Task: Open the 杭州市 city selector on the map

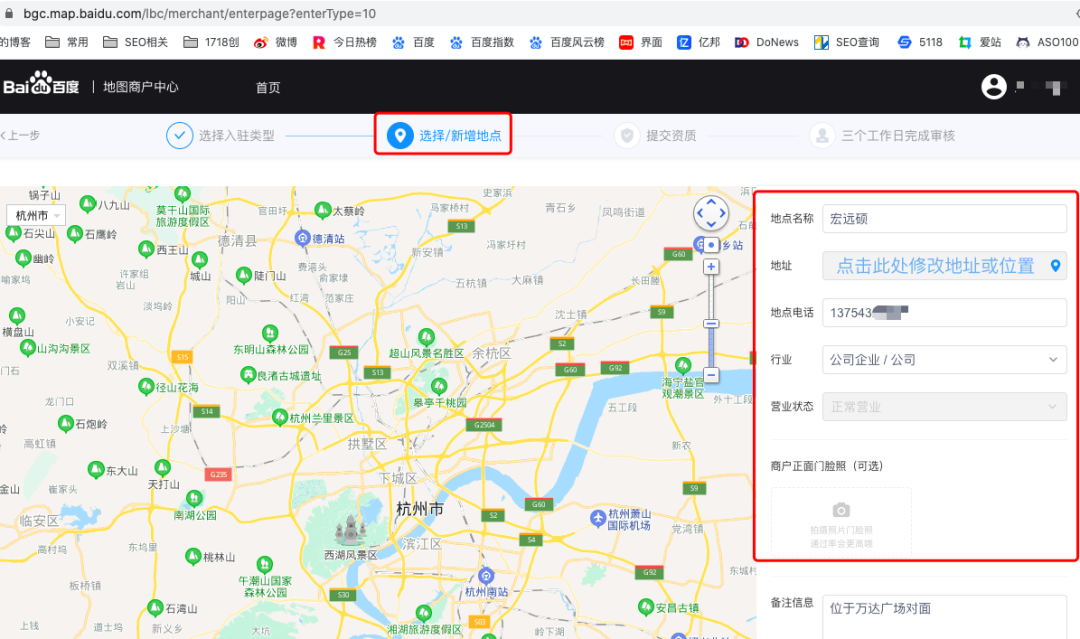Action: point(34,214)
